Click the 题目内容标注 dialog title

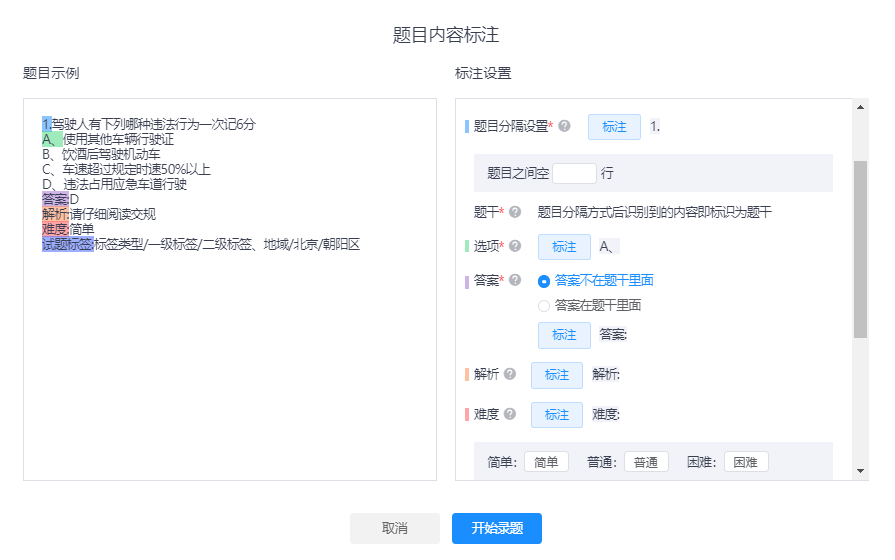pyautogui.click(x=446, y=35)
